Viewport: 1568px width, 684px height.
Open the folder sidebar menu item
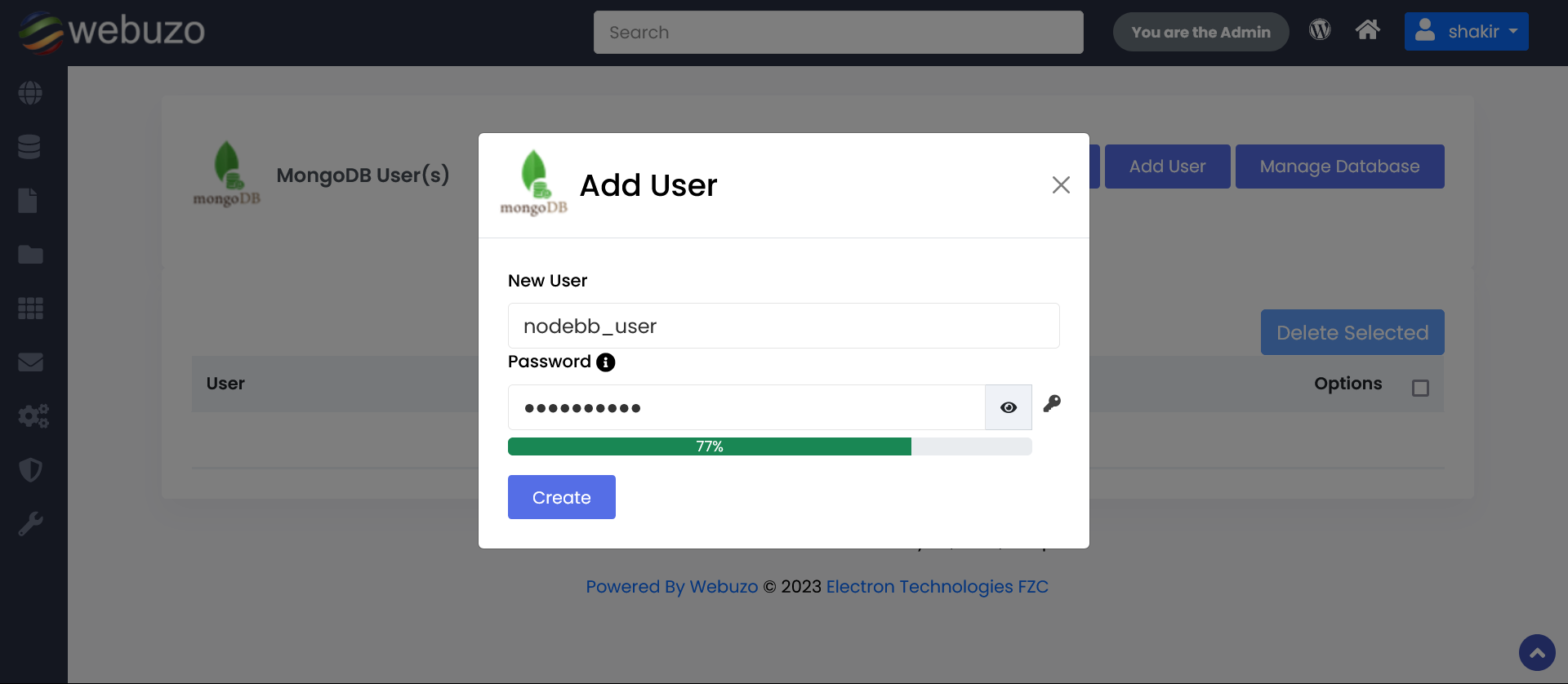(x=30, y=255)
